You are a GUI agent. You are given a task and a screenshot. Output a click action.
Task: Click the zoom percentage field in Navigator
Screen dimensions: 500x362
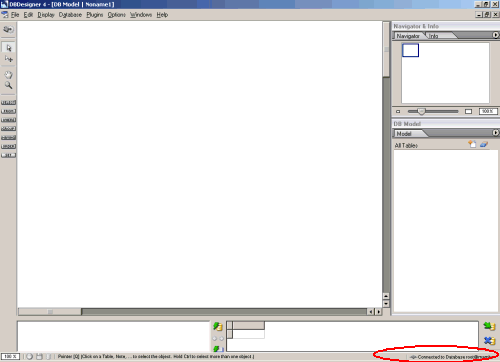488,111
